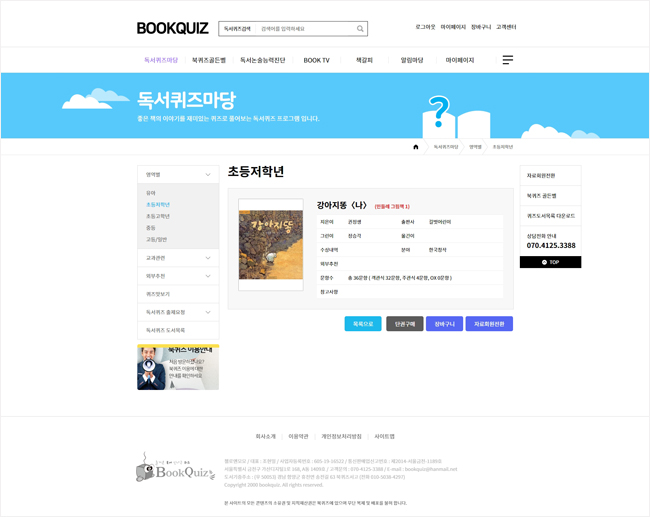Open the hamburger menu icon
Image resolution: width=650 pixels, height=517 pixels.
pyautogui.click(x=507, y=60)
